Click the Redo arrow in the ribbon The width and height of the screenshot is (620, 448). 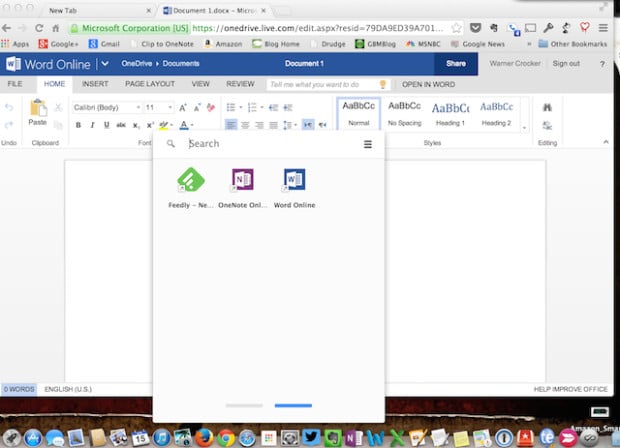click(x=9, y=125)
